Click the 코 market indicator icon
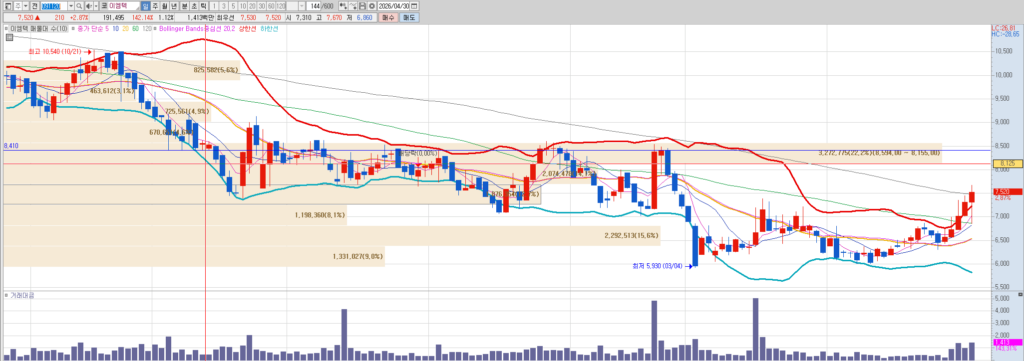Image resolution: width=1024 pixels, height=361 pixels. point(104,6)
